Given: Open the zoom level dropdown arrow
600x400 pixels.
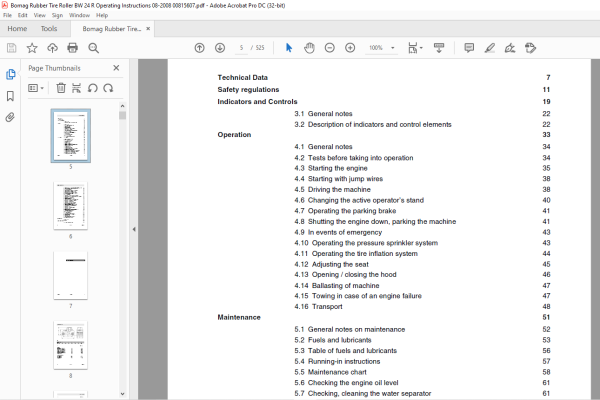Looking at the screenshot, I should coord(393,48).
